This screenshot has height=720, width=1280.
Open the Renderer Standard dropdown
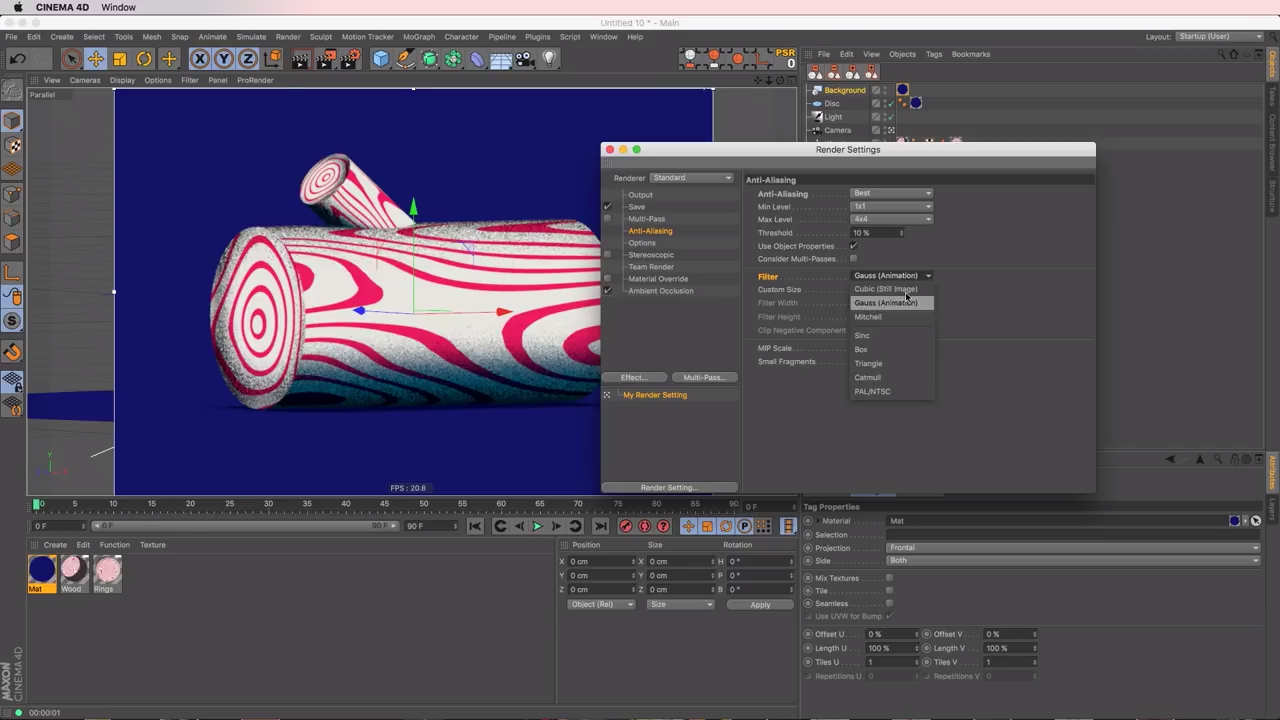point(691,178)
